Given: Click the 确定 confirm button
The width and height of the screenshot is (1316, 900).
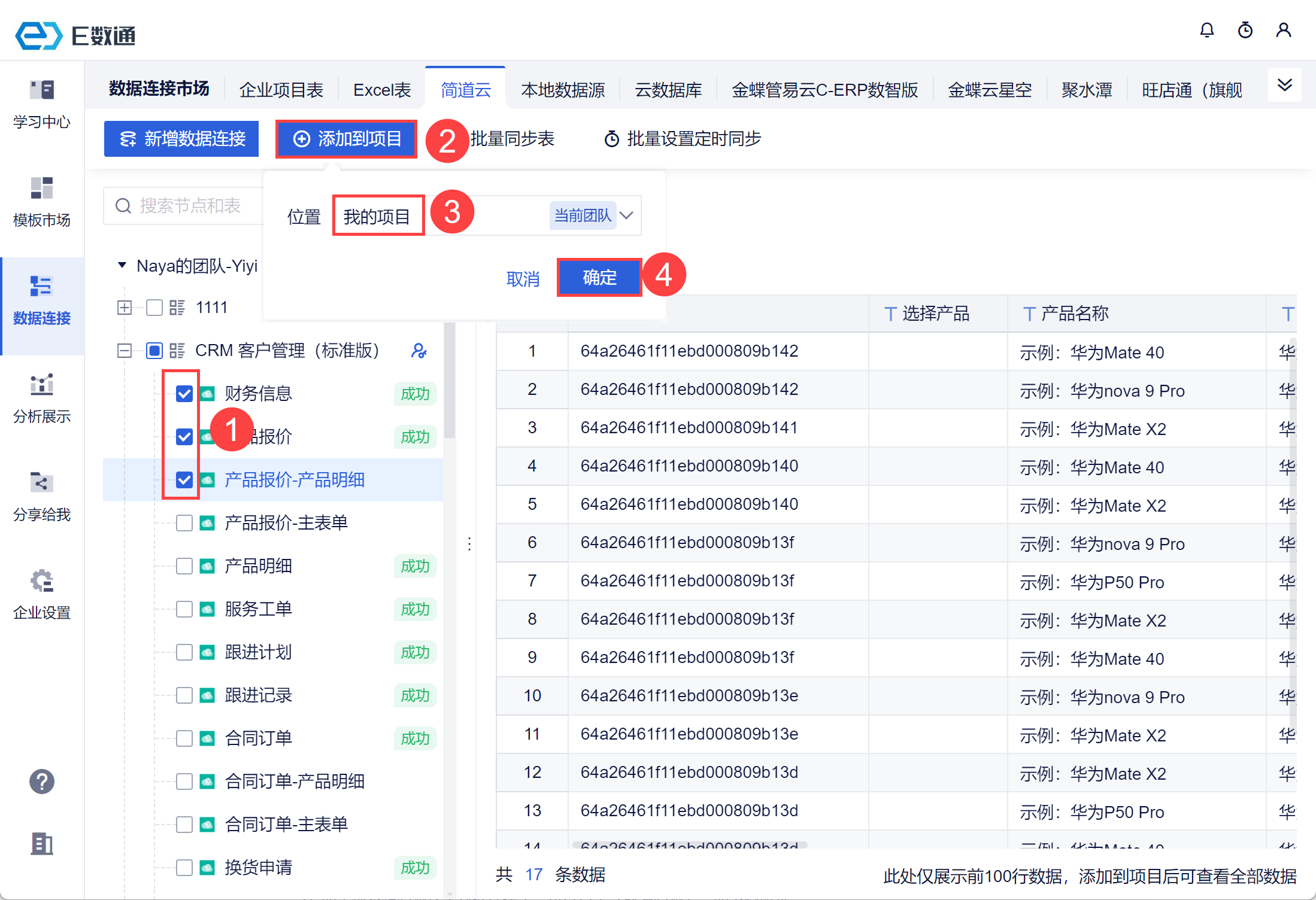Looking at the screenshot, I should (599, 278).
